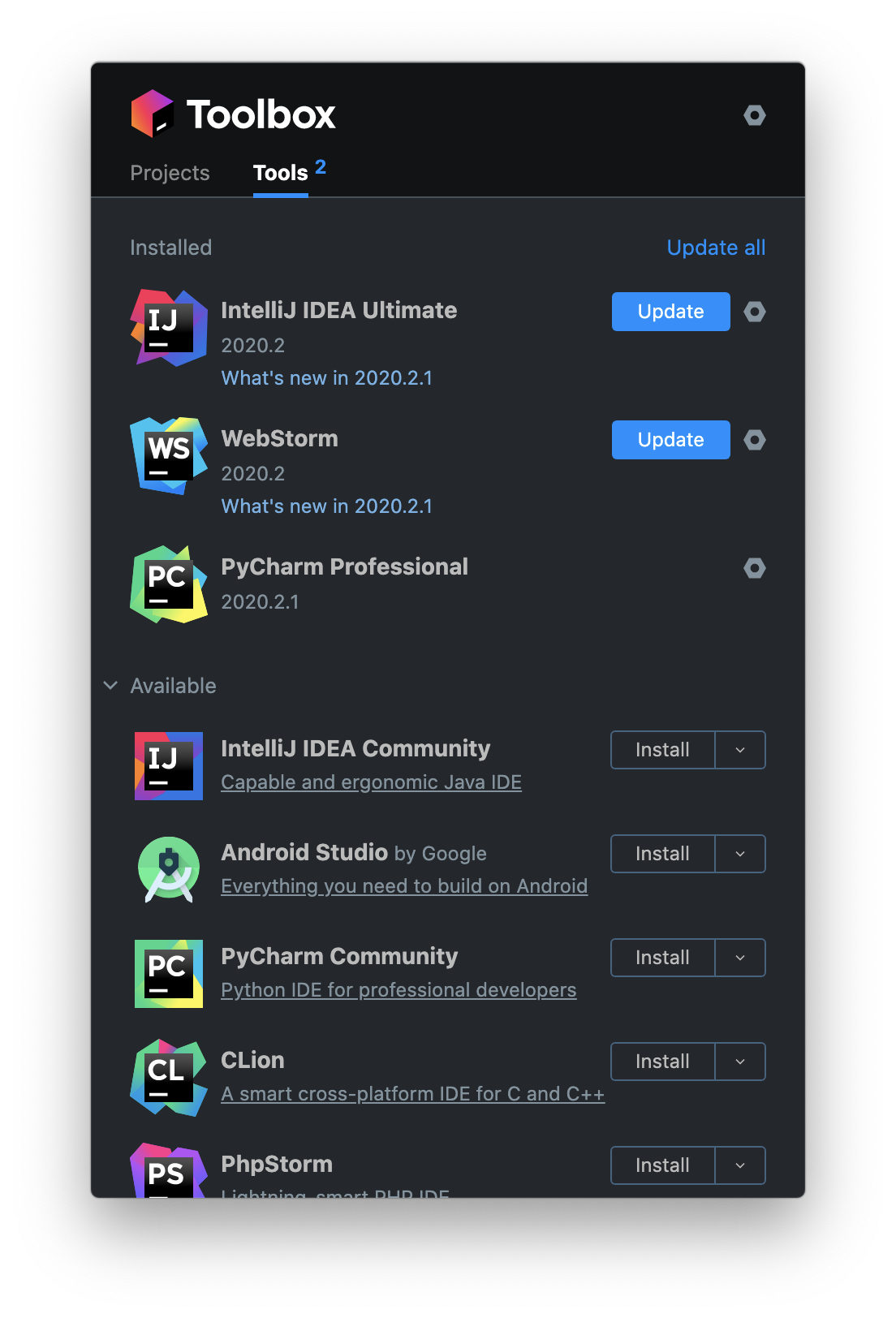Click the PyCharm Professional name

point(345,566)
